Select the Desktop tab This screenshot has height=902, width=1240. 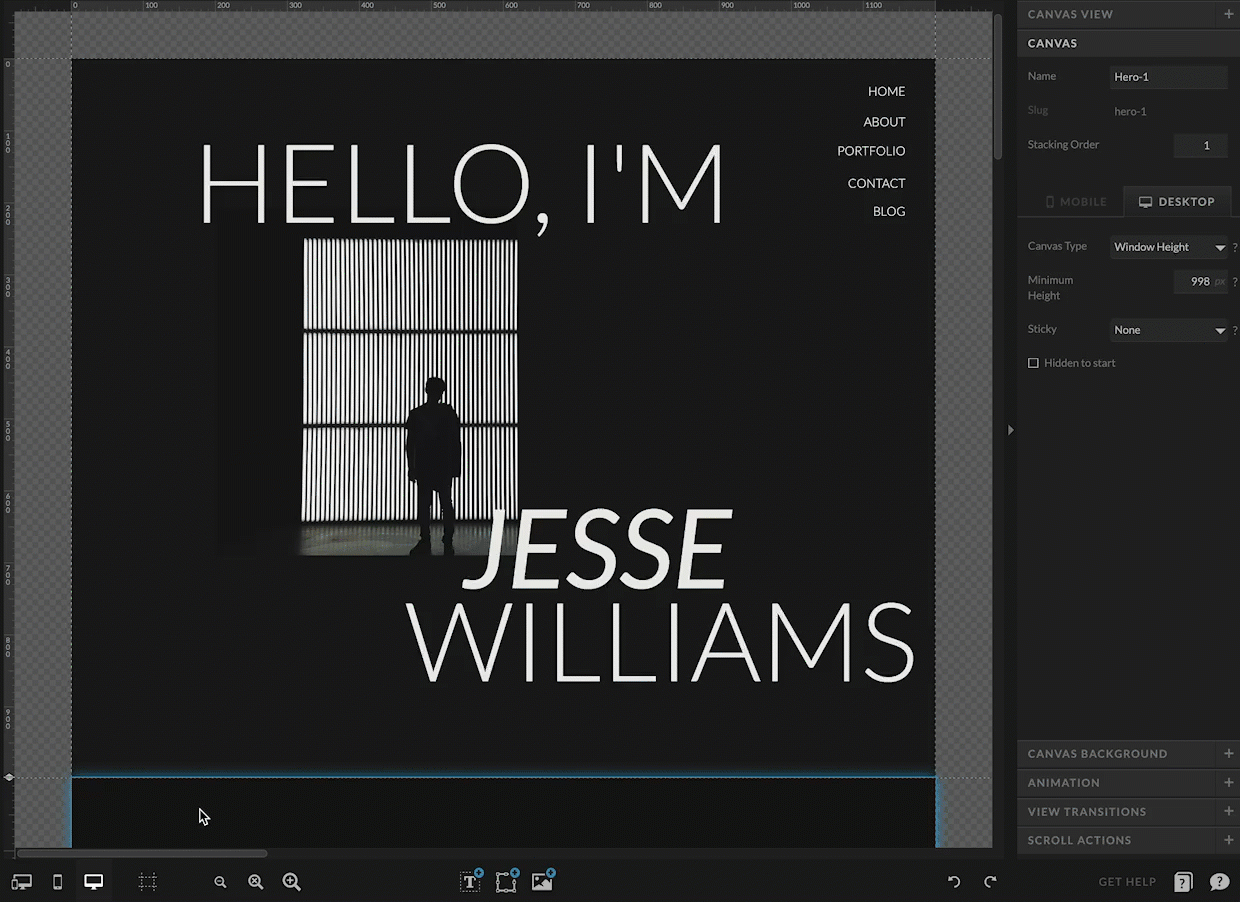[1177, 202]
